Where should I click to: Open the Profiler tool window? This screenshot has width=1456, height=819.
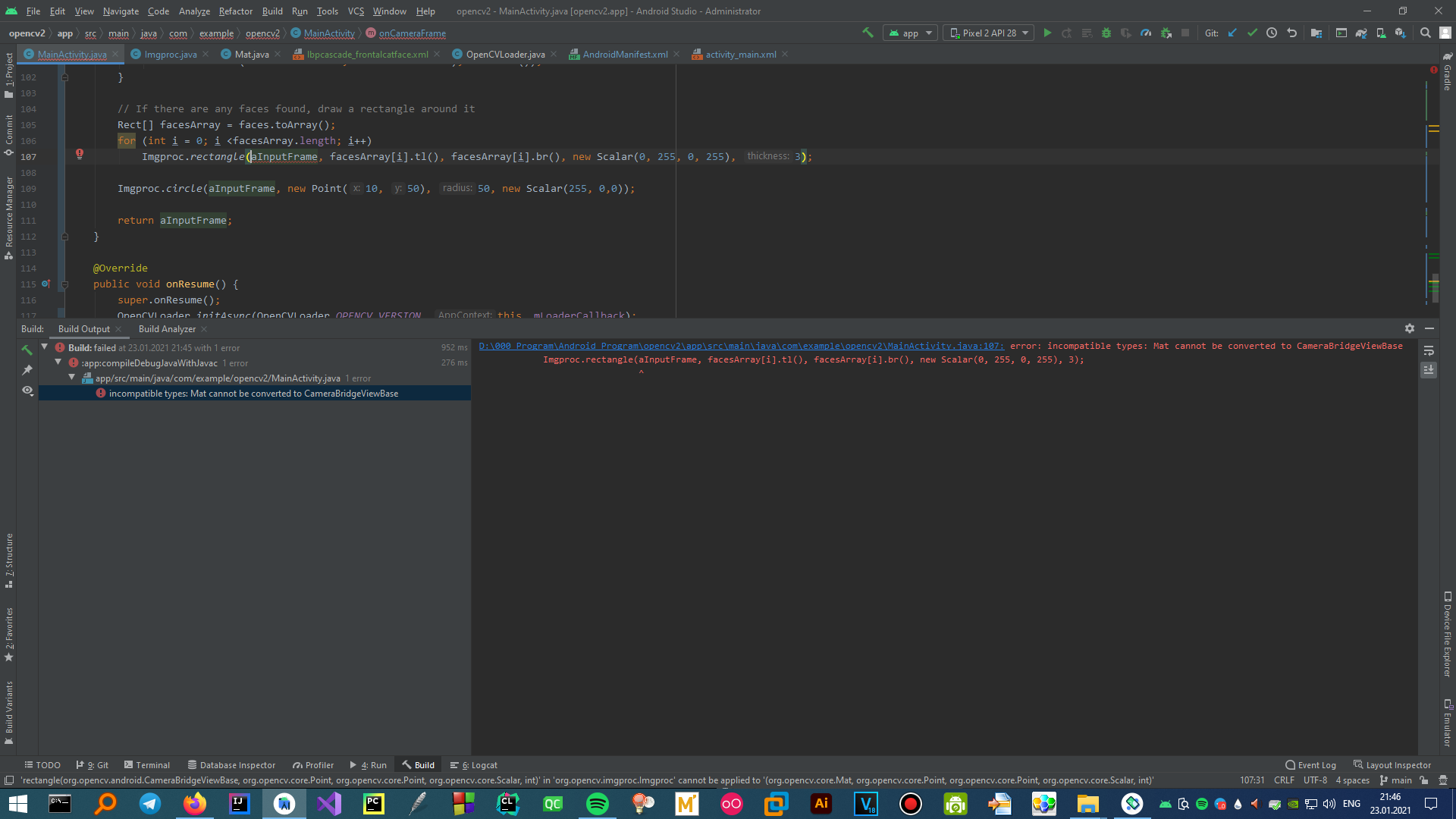pyautogui.click(x=313, y=765)
